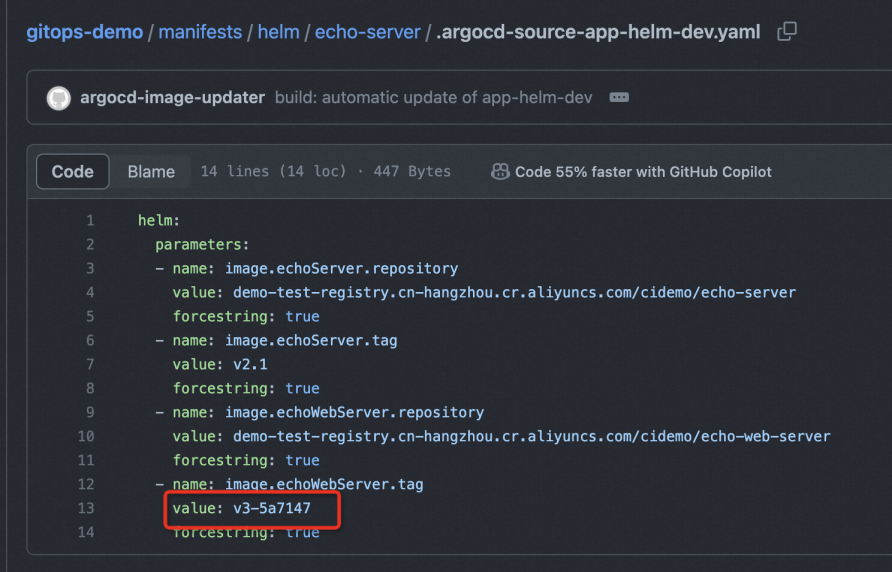Click the GitHub Copilot icon

500,171
